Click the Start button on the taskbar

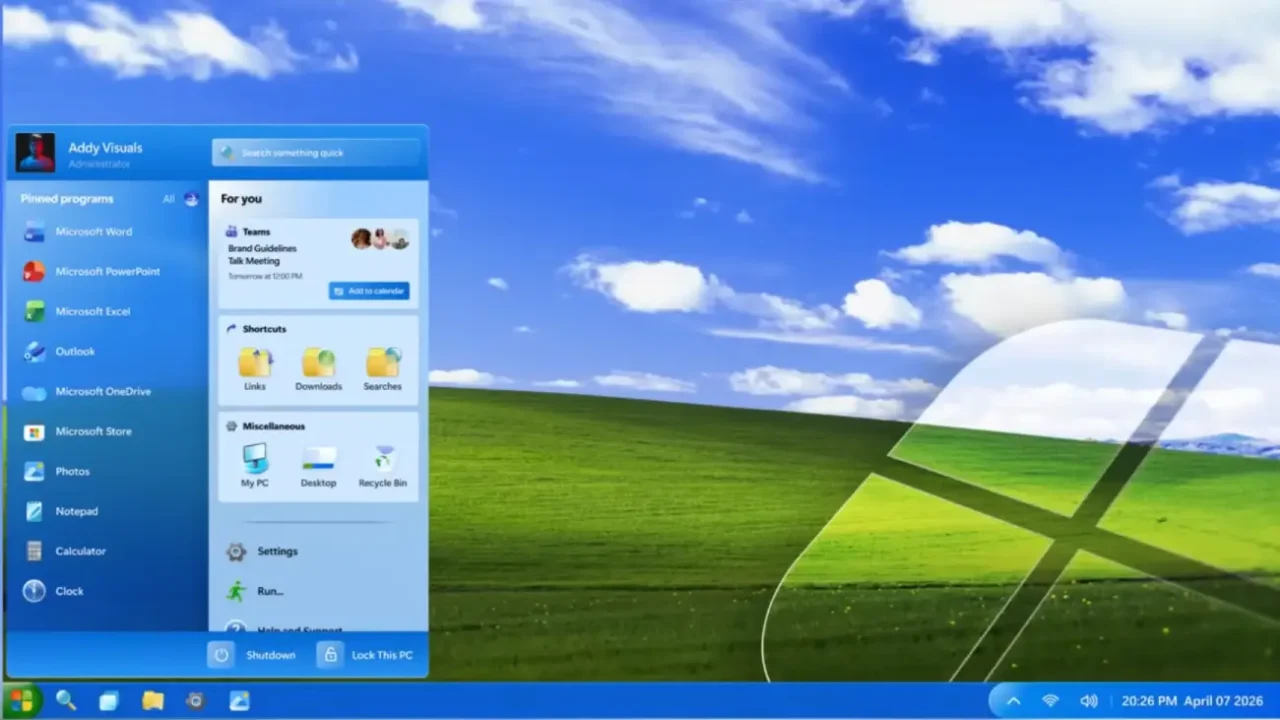tap(21, 700)
